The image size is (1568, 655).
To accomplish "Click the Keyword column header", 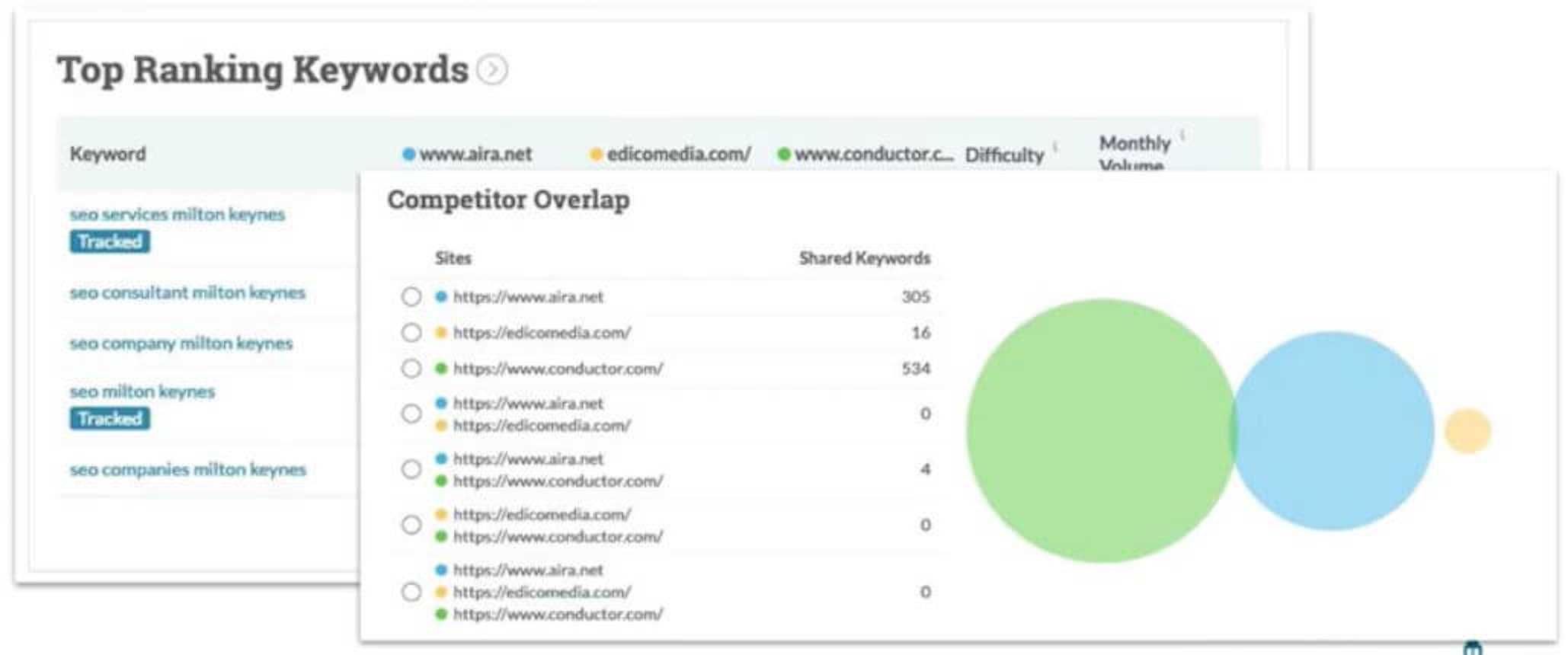I will pyautogui.click(x=107, y=155).
